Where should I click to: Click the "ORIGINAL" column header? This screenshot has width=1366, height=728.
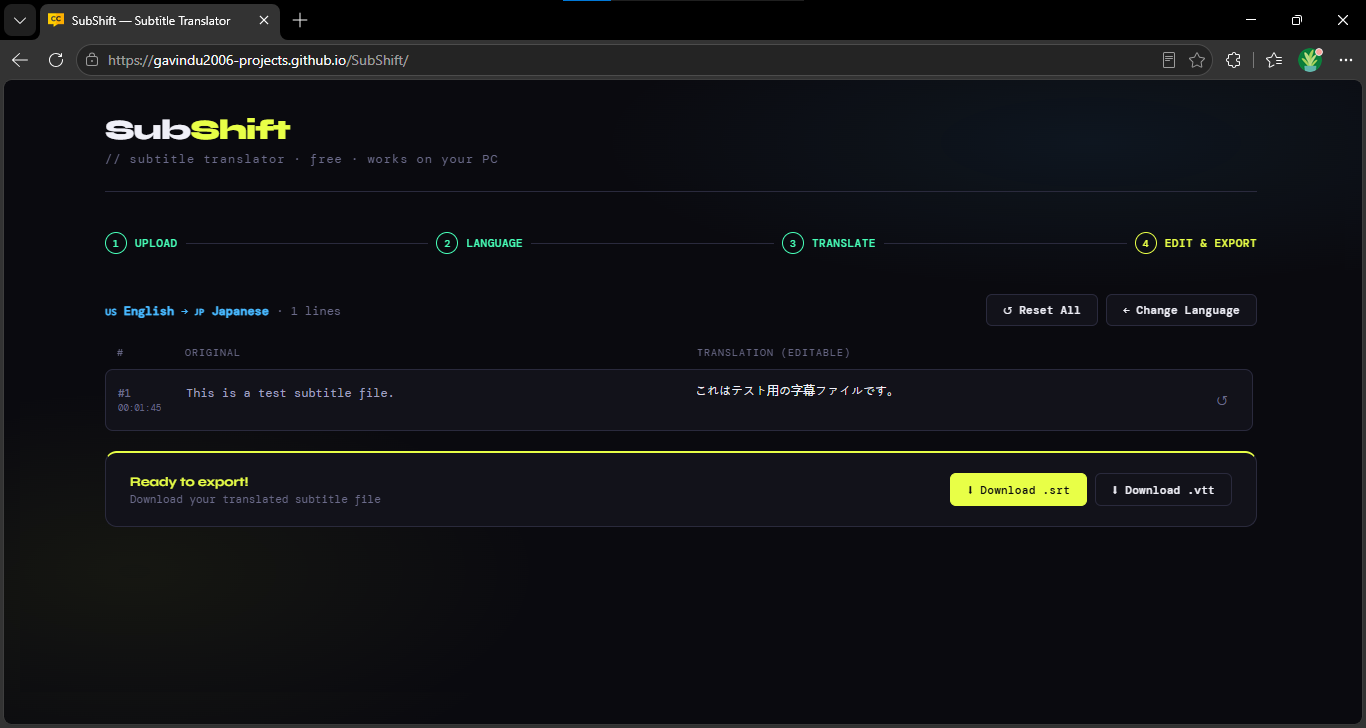point(212,353)
